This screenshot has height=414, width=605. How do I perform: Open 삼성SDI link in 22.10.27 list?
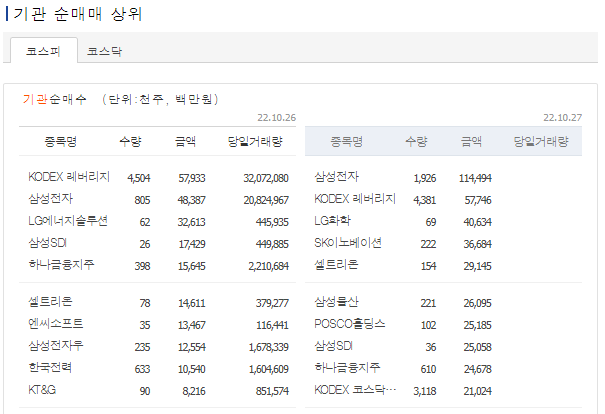(333, 346)
